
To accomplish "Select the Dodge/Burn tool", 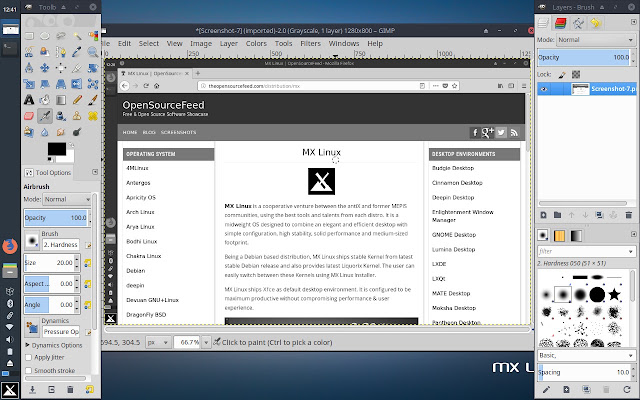I will (x=77, y=132).
